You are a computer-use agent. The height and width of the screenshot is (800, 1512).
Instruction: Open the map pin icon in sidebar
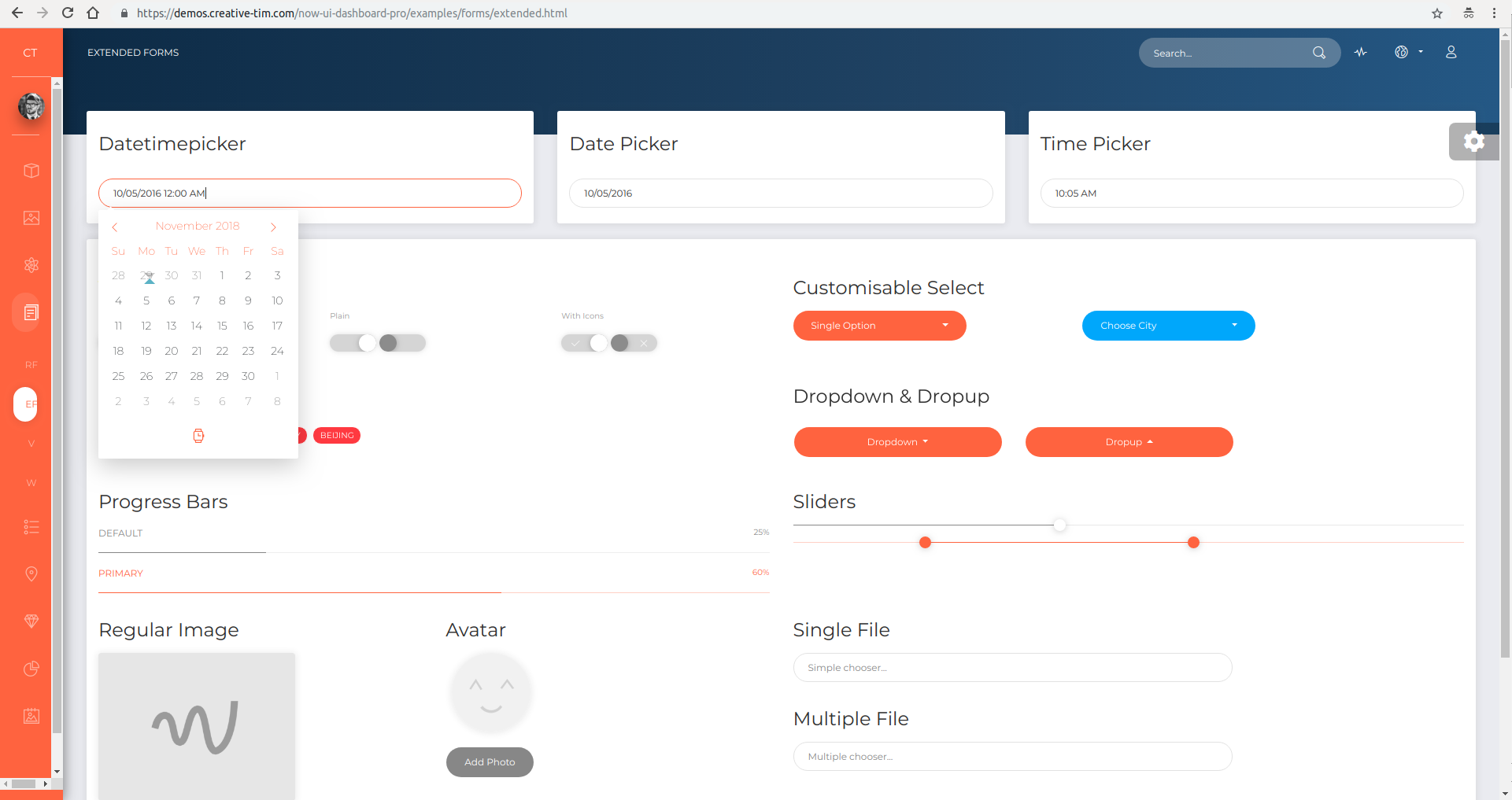[31, 574]
